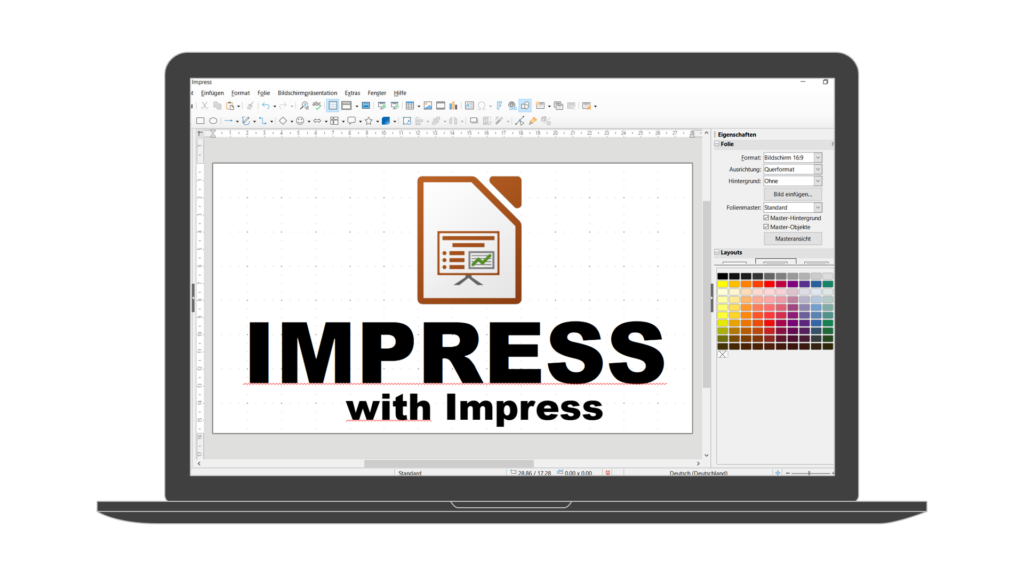Click the Insert Special Character omega icon
This screenshot has height=576, width=1024.
481,105
